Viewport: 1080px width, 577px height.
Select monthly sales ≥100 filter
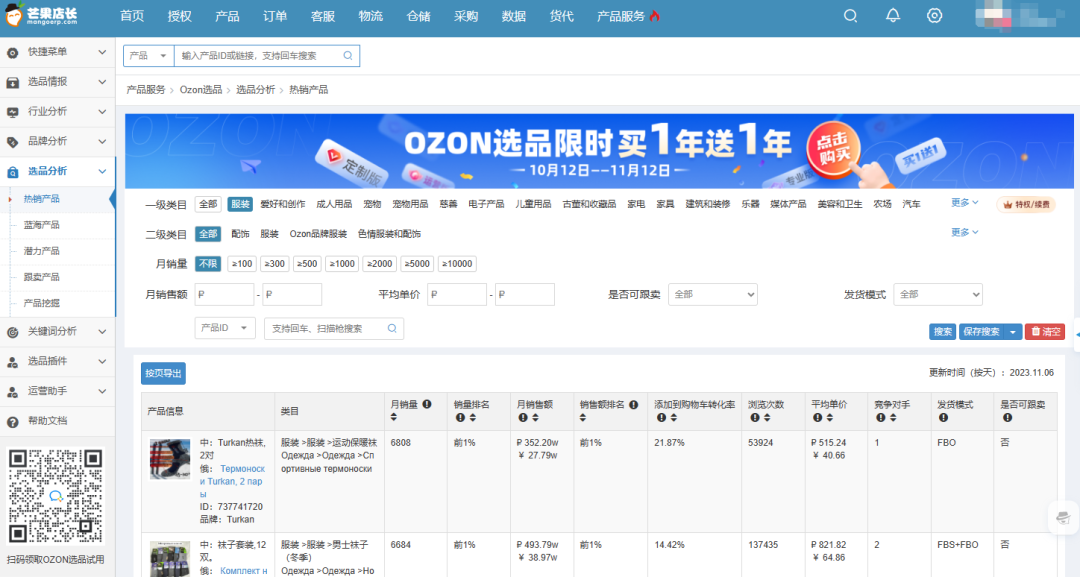pyautogui.click(x=242, y=264)
